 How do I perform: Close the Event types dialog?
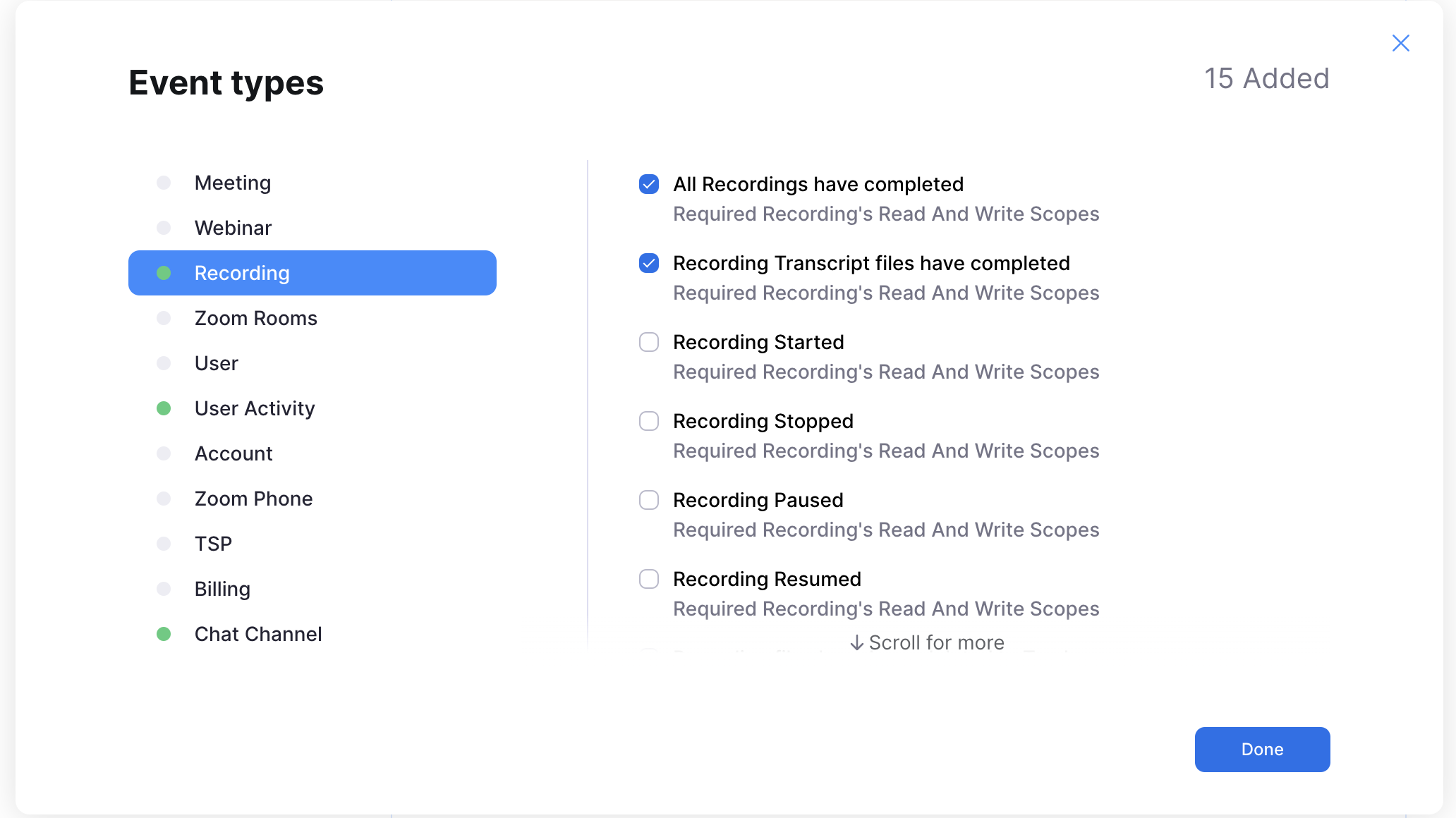(x=1400, y=43)
